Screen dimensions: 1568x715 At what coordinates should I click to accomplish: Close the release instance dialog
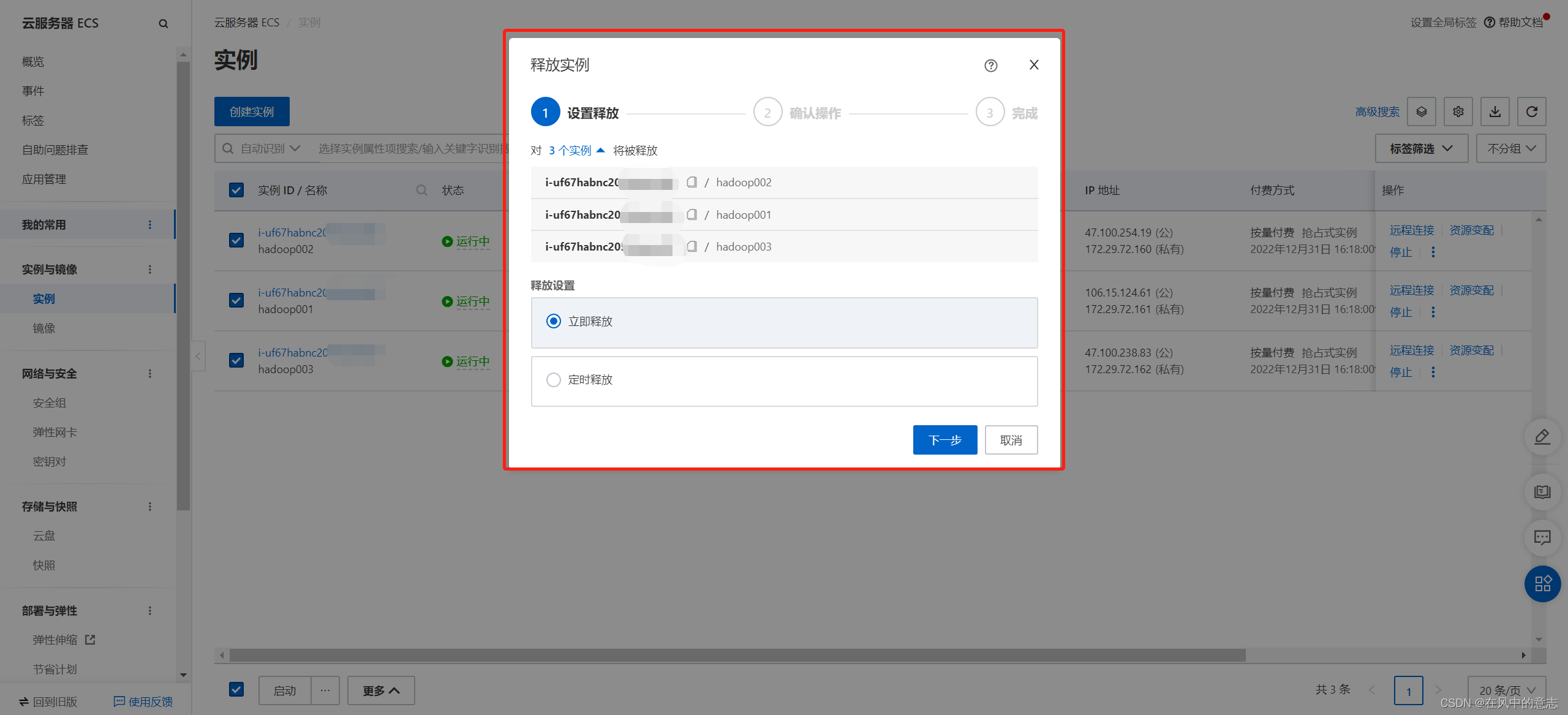pyautogui.click(x=1034, y=65)
